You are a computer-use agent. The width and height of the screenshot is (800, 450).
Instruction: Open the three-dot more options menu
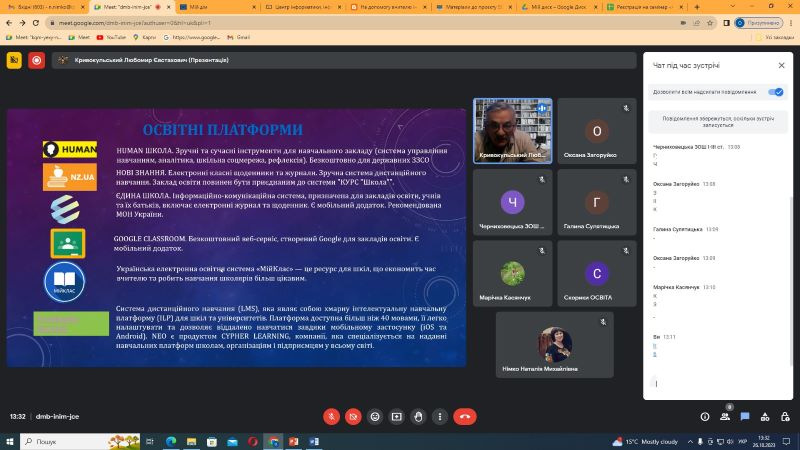click(440, 416)
